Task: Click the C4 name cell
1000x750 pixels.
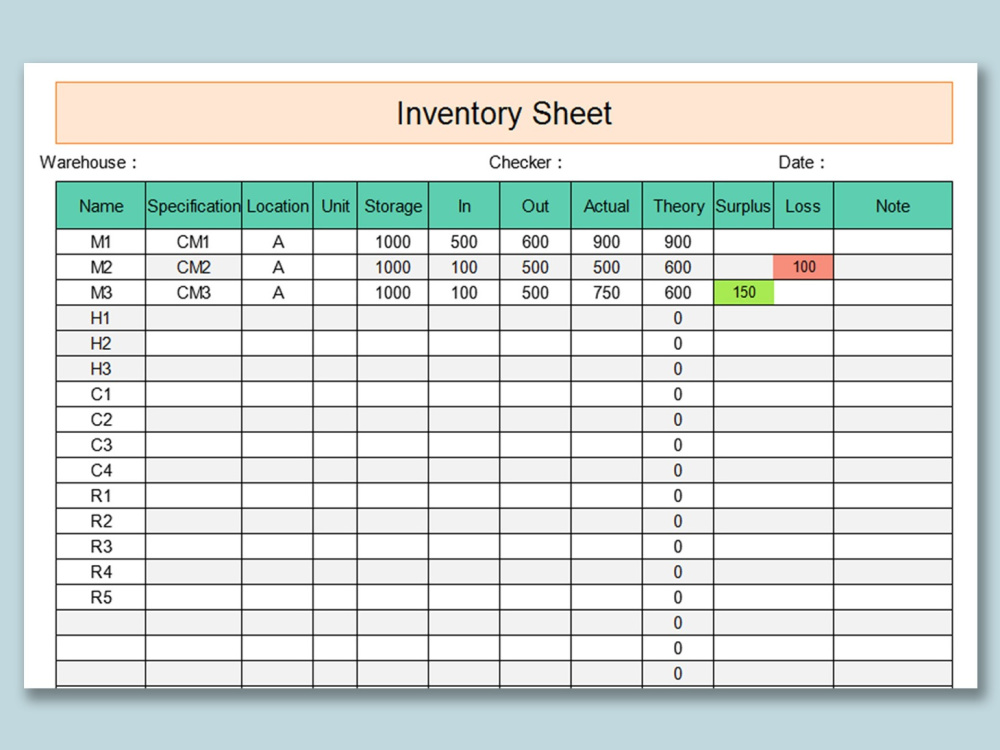Action: pos(101,471)
